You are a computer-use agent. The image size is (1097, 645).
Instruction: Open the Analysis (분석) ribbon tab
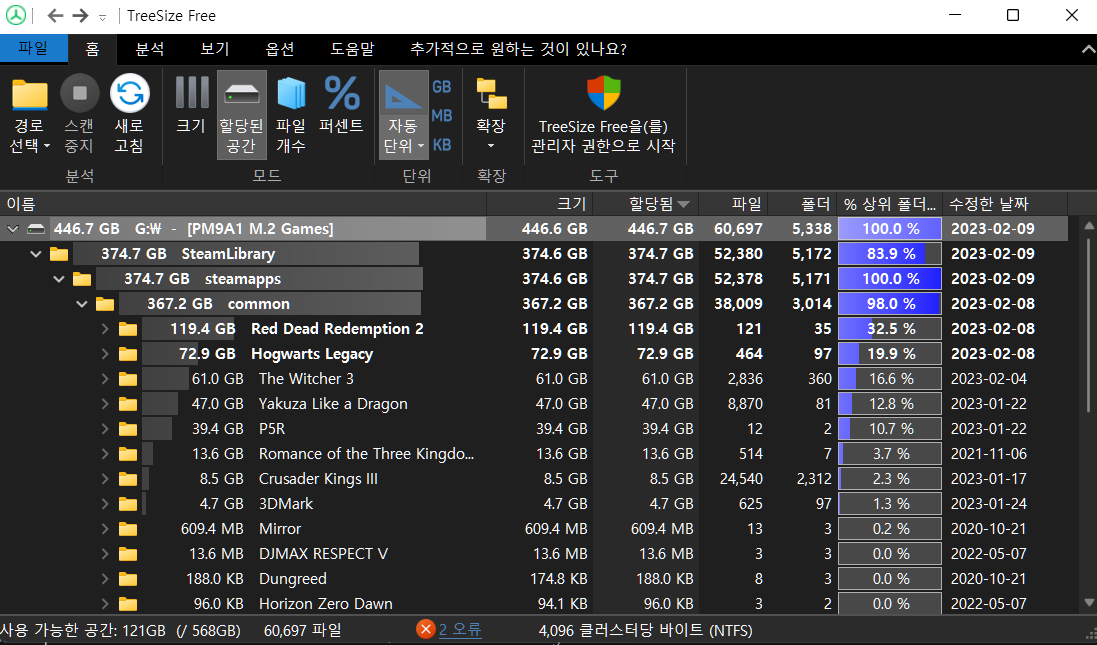pos(150,49)
